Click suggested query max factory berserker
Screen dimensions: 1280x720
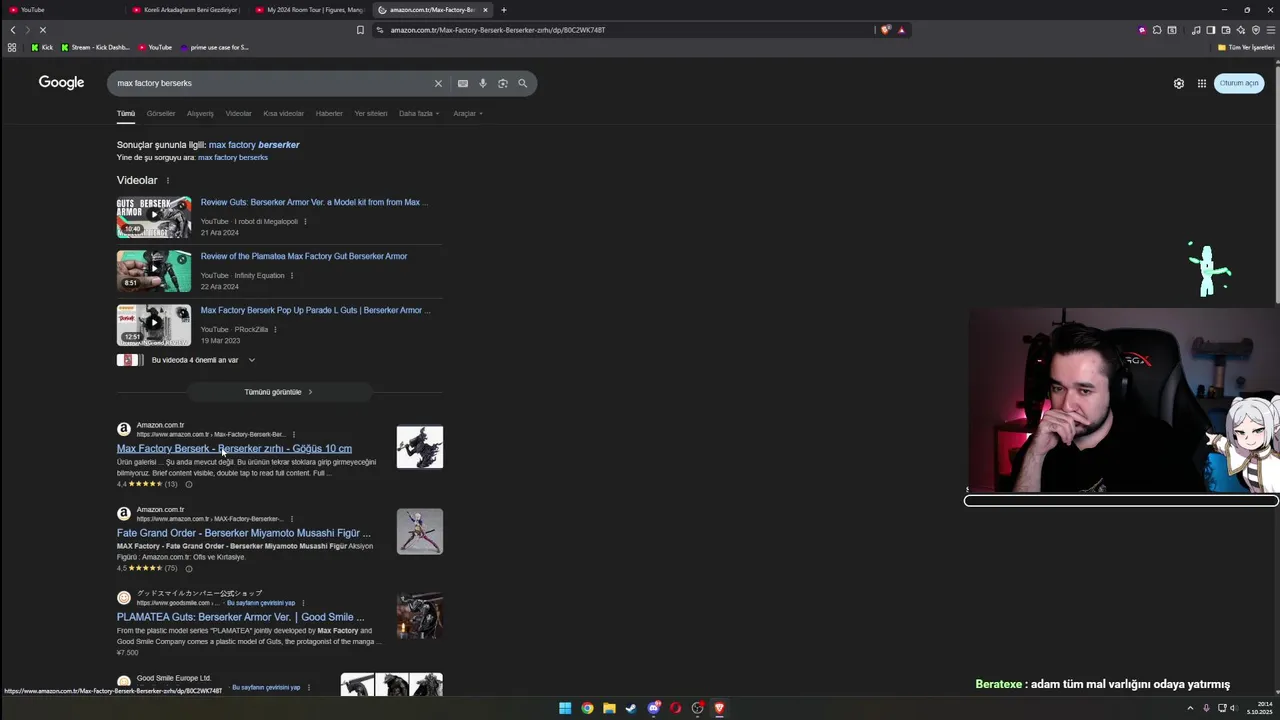pyautogui.click(x=254, y=145)
